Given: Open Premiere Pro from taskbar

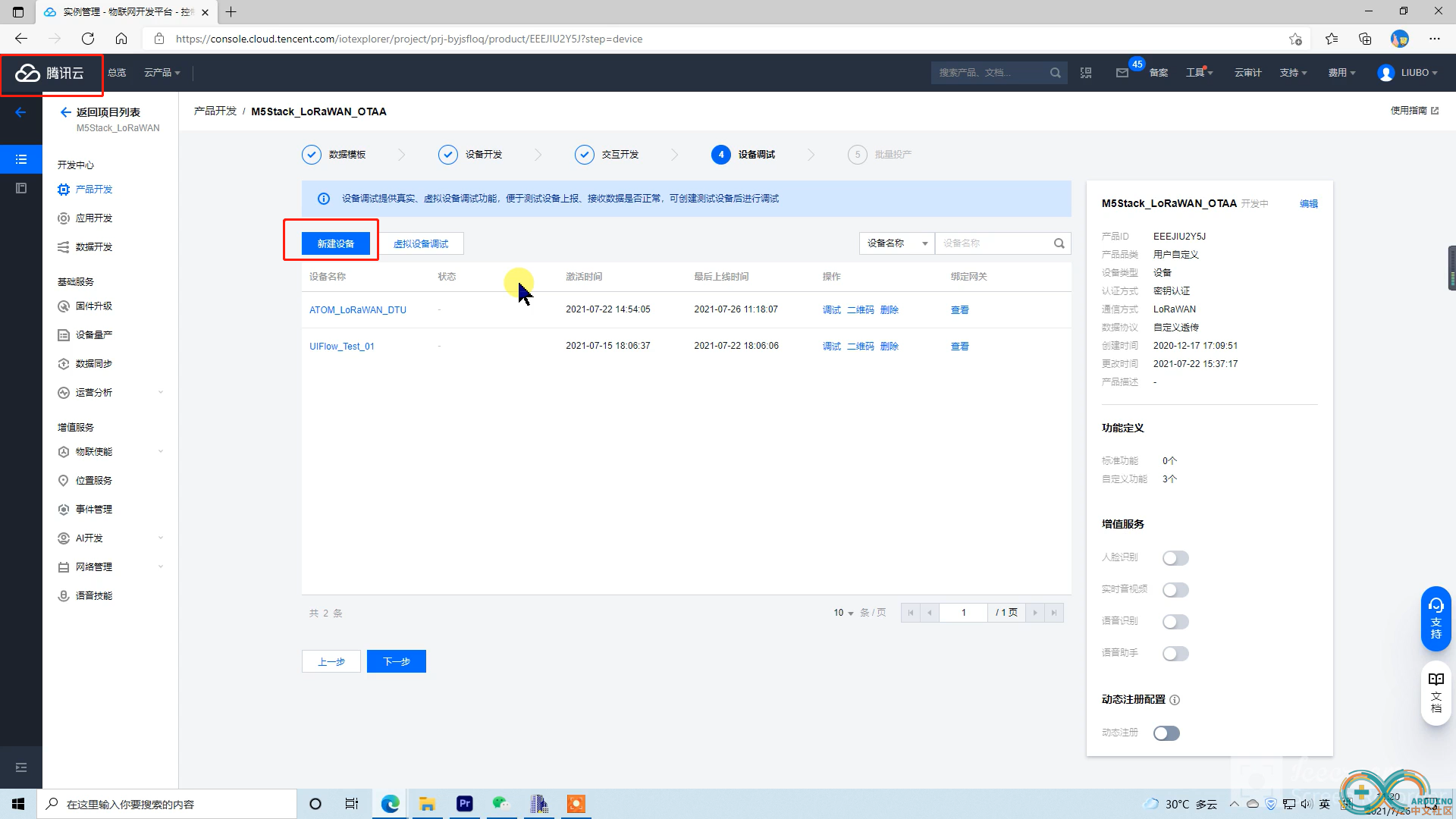Looking at the screenshot, I should [x=464, y=804].
